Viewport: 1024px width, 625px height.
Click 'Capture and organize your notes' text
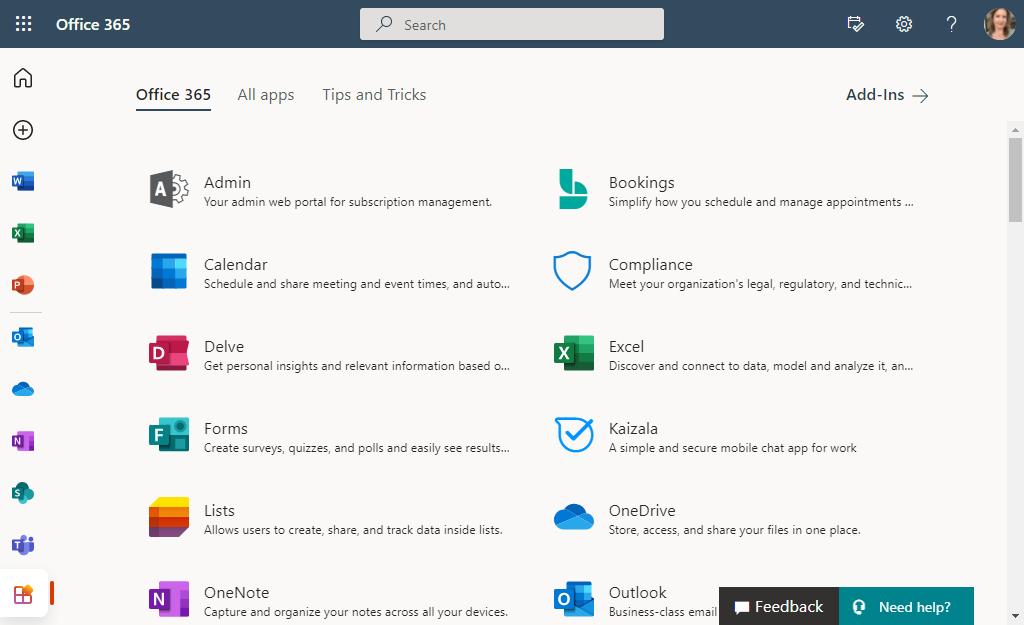pos(355,612)
